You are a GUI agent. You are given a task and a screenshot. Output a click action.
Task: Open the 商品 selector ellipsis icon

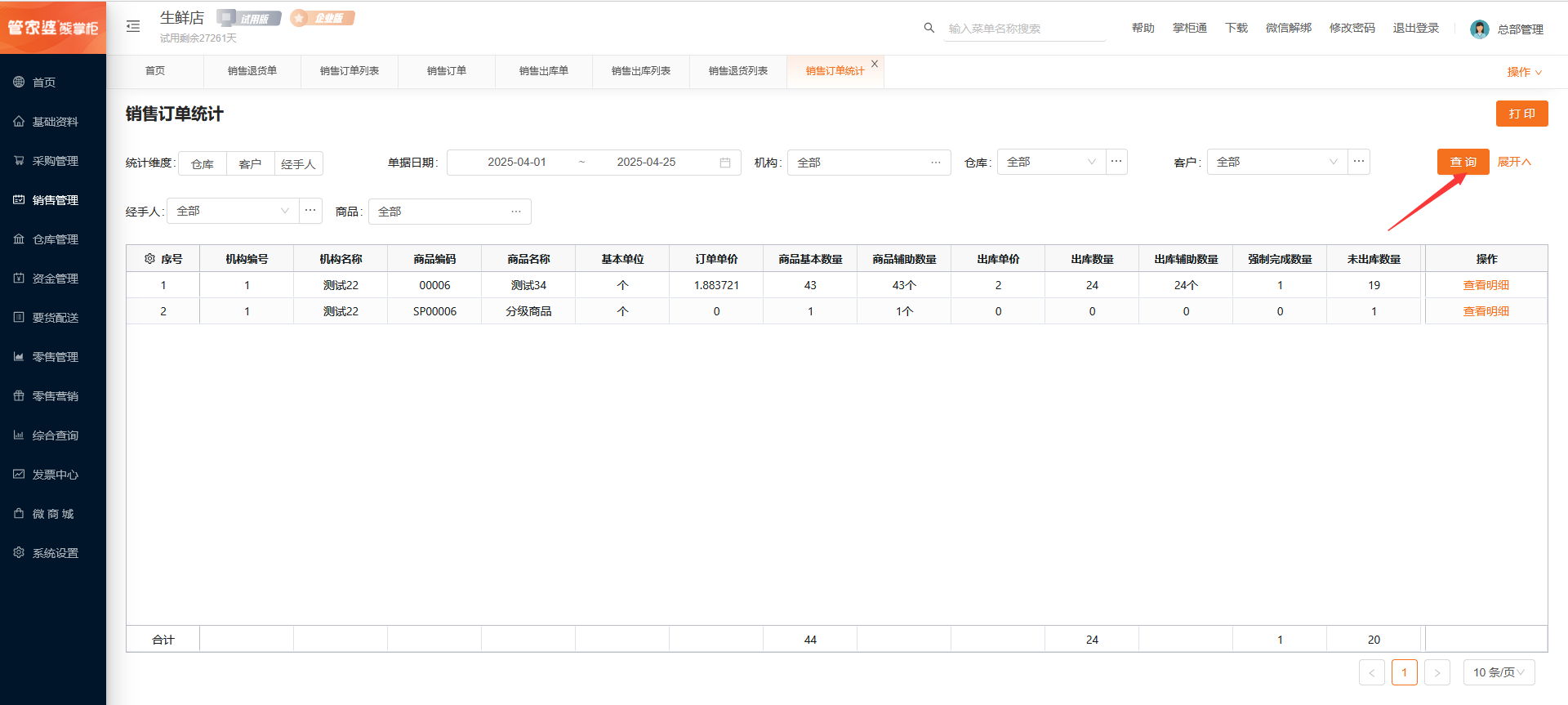(x=516, y=212)
